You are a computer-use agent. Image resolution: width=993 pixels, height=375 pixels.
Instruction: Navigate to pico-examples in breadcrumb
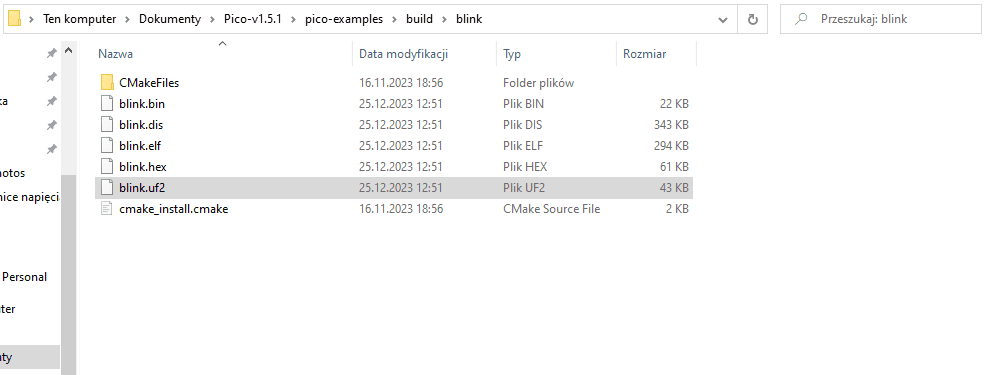344,19
